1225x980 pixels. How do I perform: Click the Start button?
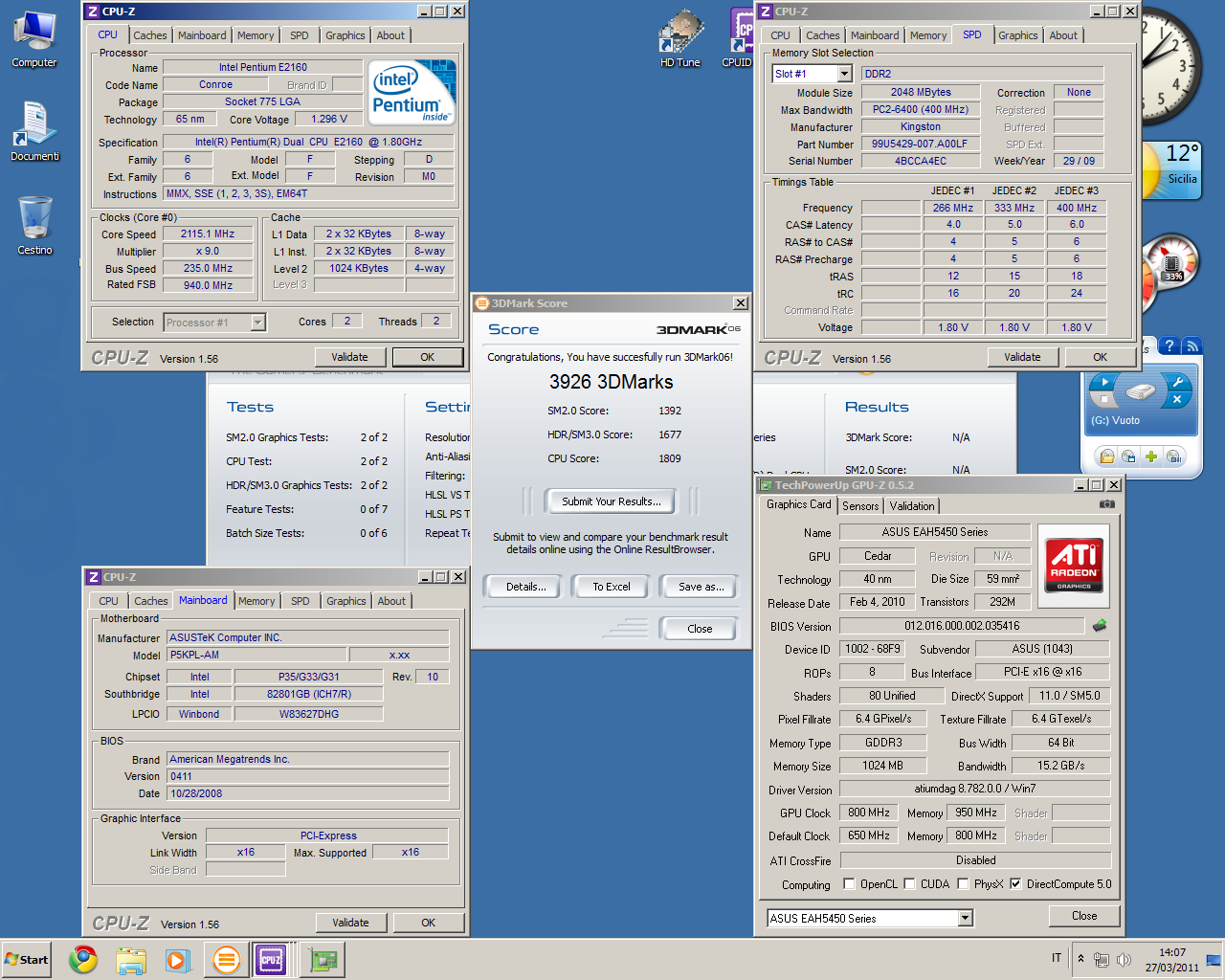27,959
